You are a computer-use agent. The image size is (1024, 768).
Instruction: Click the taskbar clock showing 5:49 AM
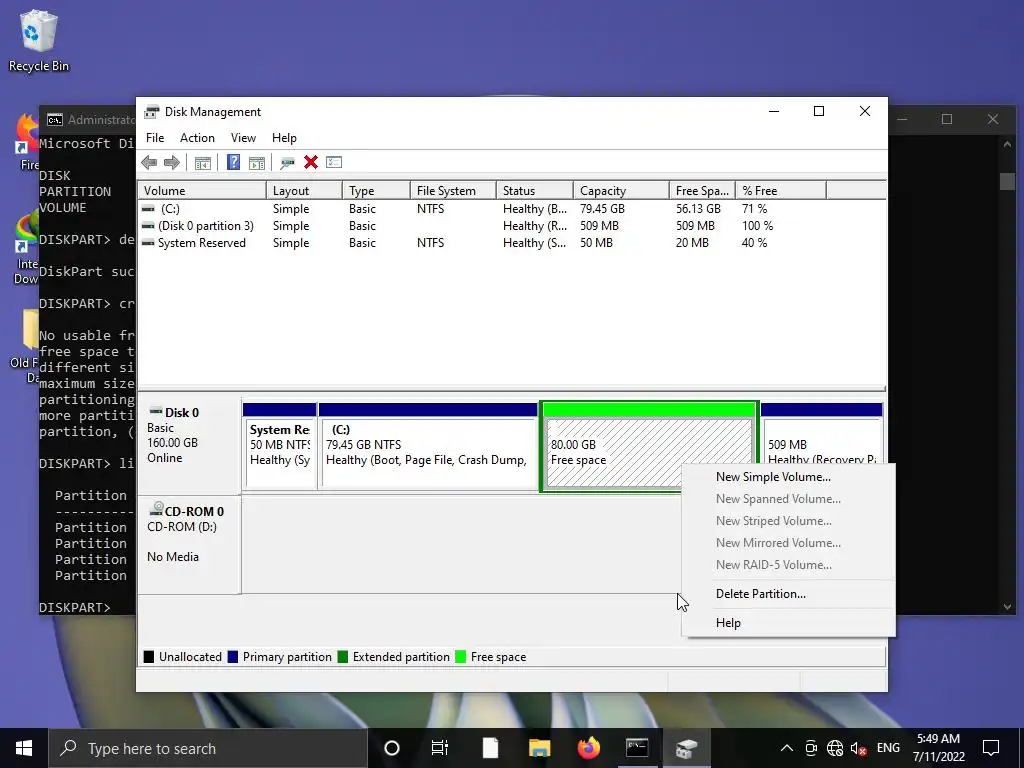coord(938,748)
